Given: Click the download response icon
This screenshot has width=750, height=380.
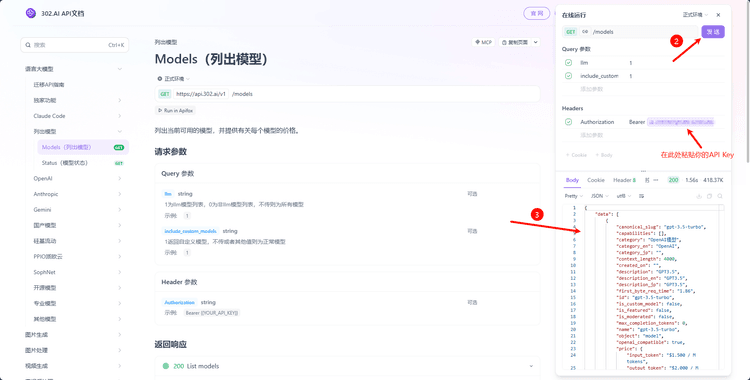Looking at the screenshot, I should (x=699, y=196).
